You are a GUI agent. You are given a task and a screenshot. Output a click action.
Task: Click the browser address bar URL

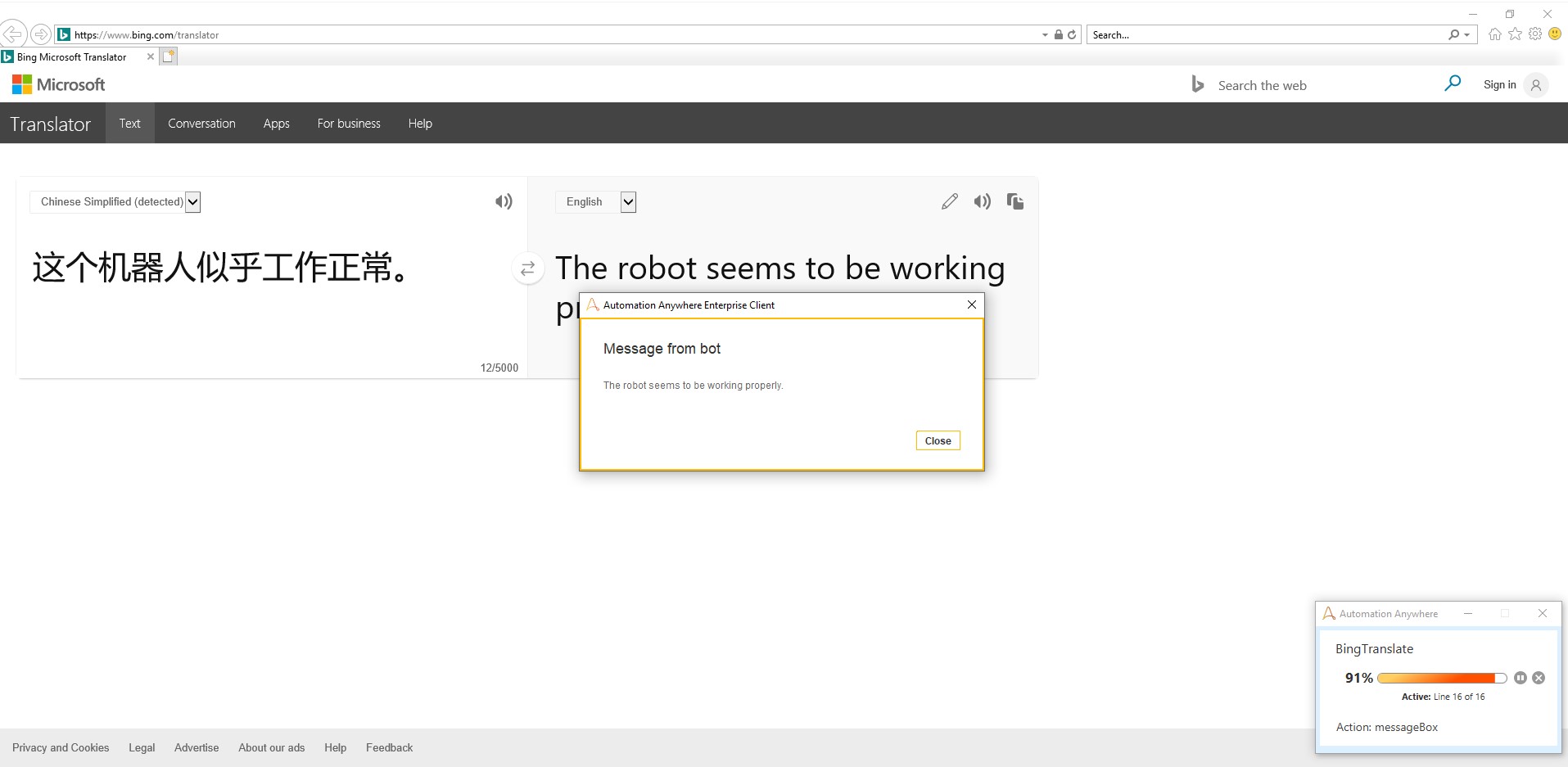[147, 35]
